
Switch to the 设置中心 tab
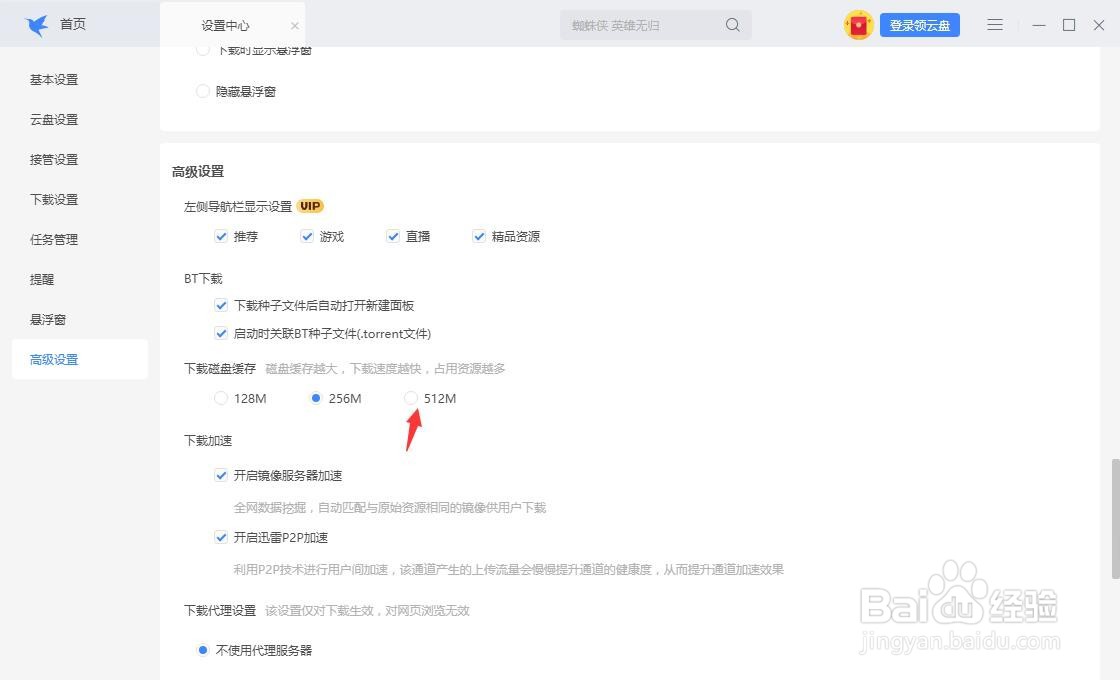[225, 26]
